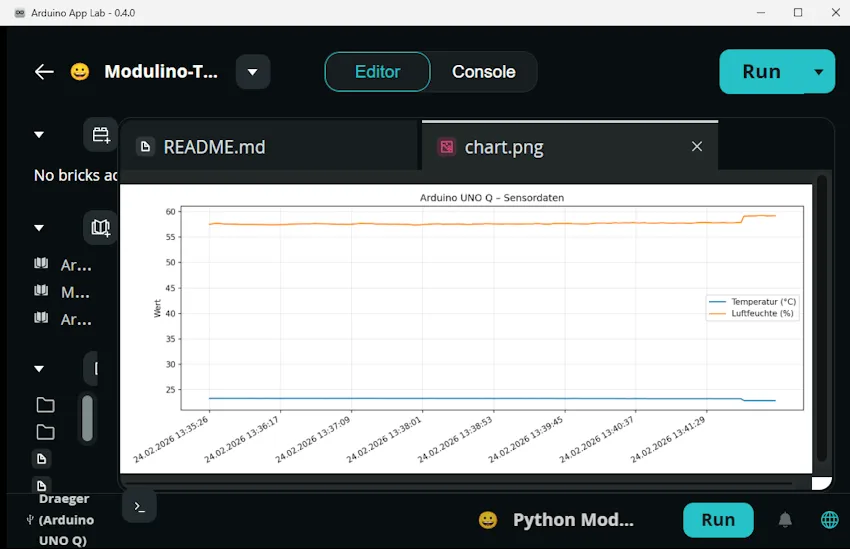Open the app name dropdown menu
The height and width of the screenshot is (549, 850).
pyautogui.click(x=252, y=72)
